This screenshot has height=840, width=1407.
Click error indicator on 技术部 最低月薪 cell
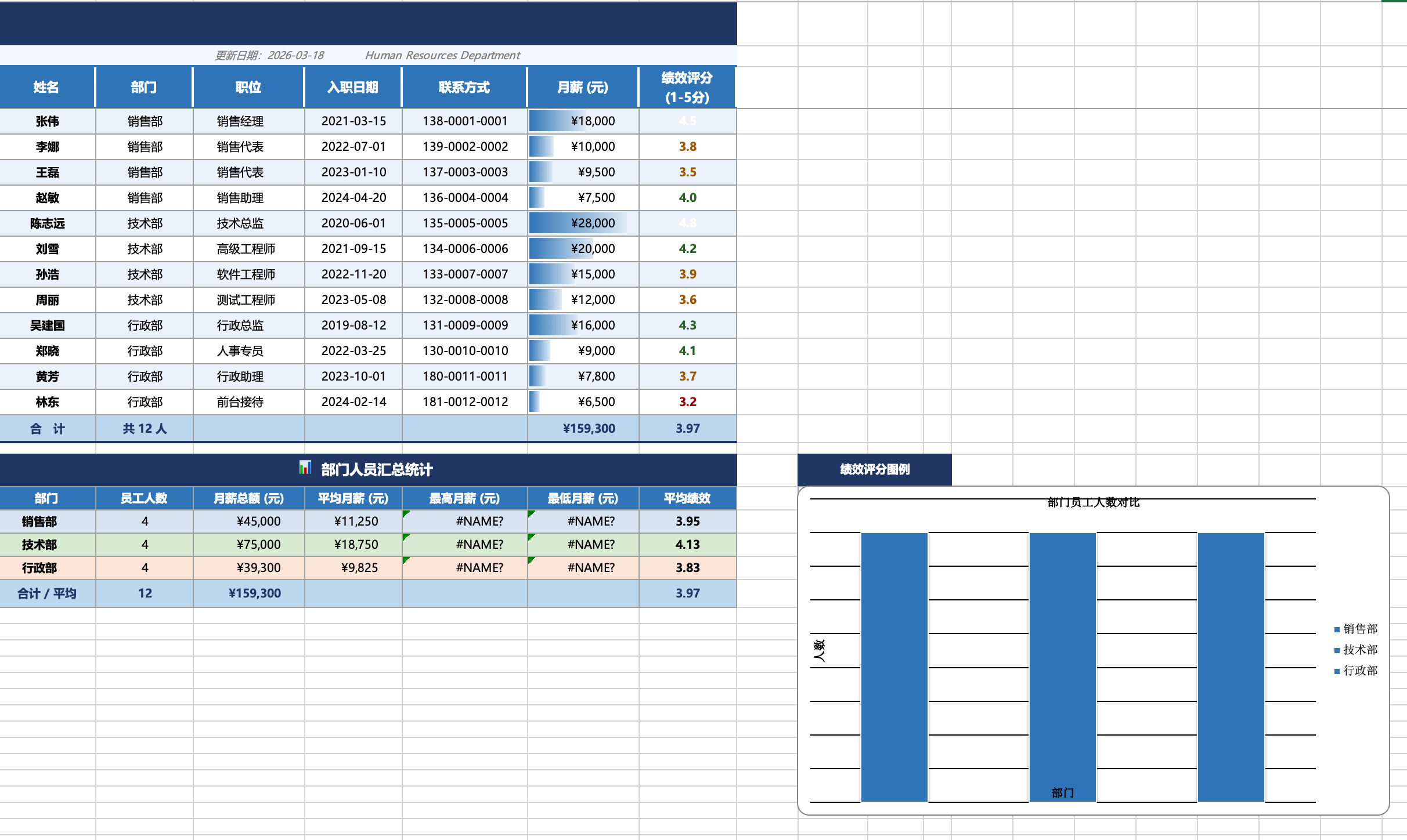click(531, 537)
